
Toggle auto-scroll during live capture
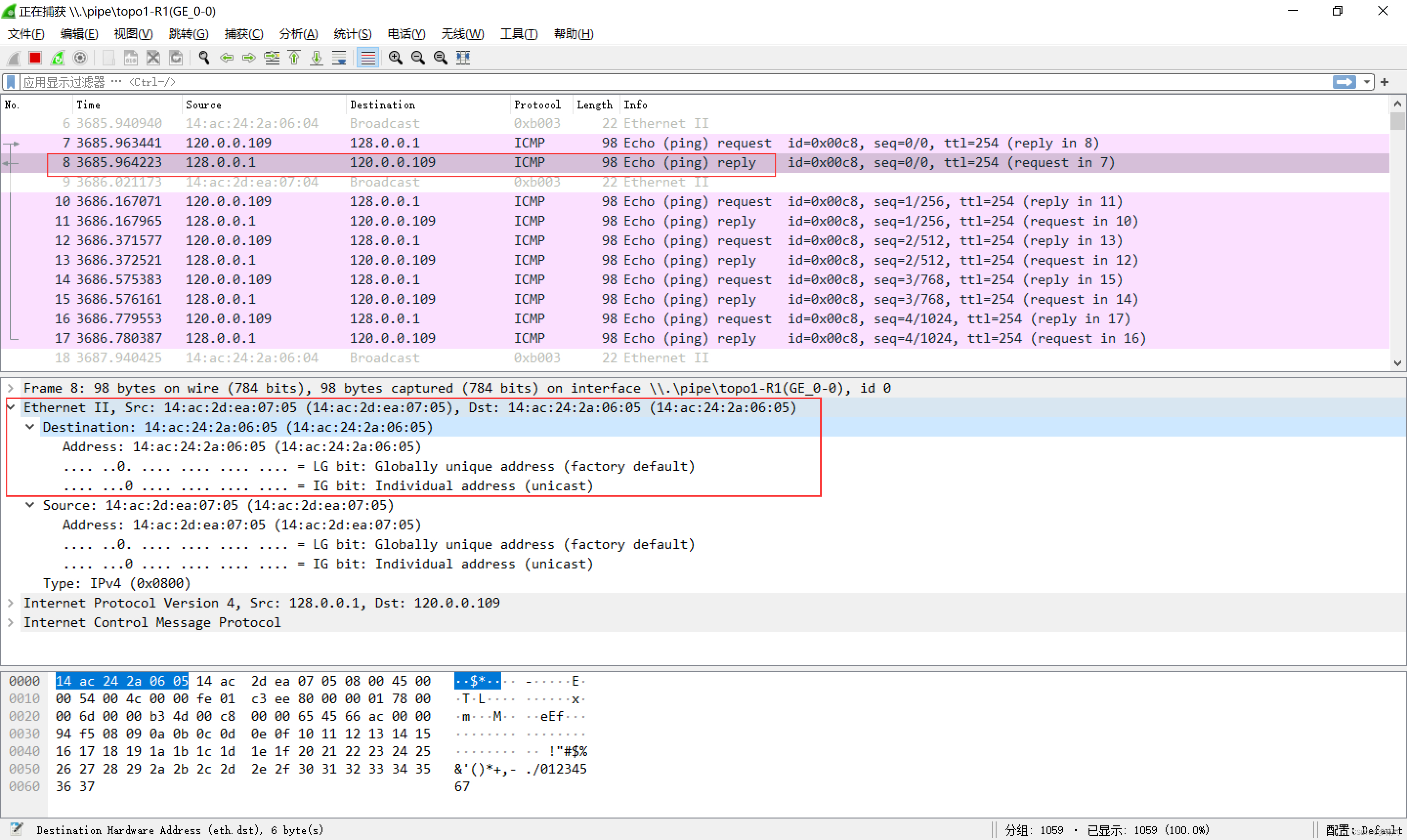pos(339,58)
